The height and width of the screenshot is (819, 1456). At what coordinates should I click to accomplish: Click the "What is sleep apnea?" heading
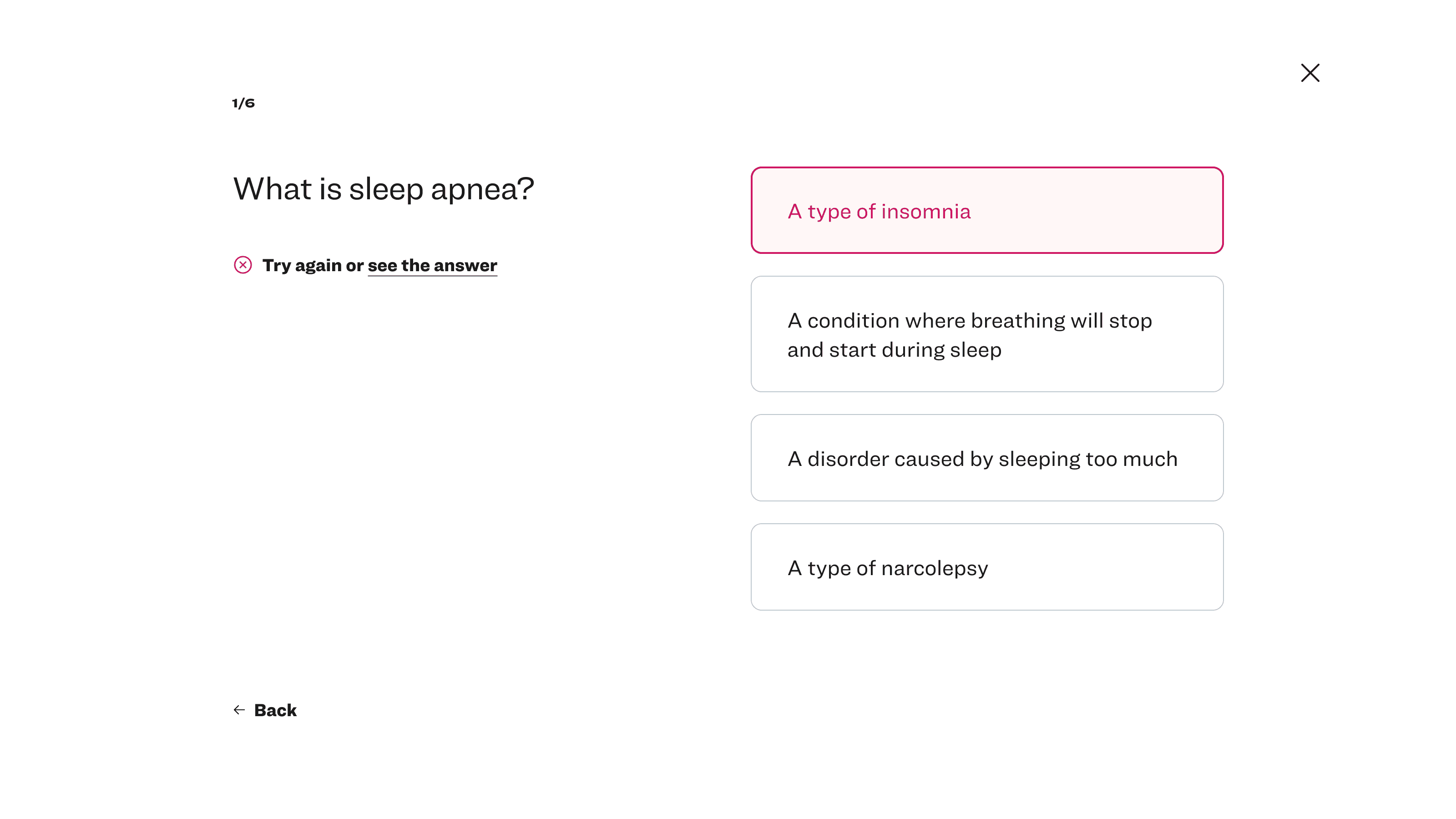(383, 189)
